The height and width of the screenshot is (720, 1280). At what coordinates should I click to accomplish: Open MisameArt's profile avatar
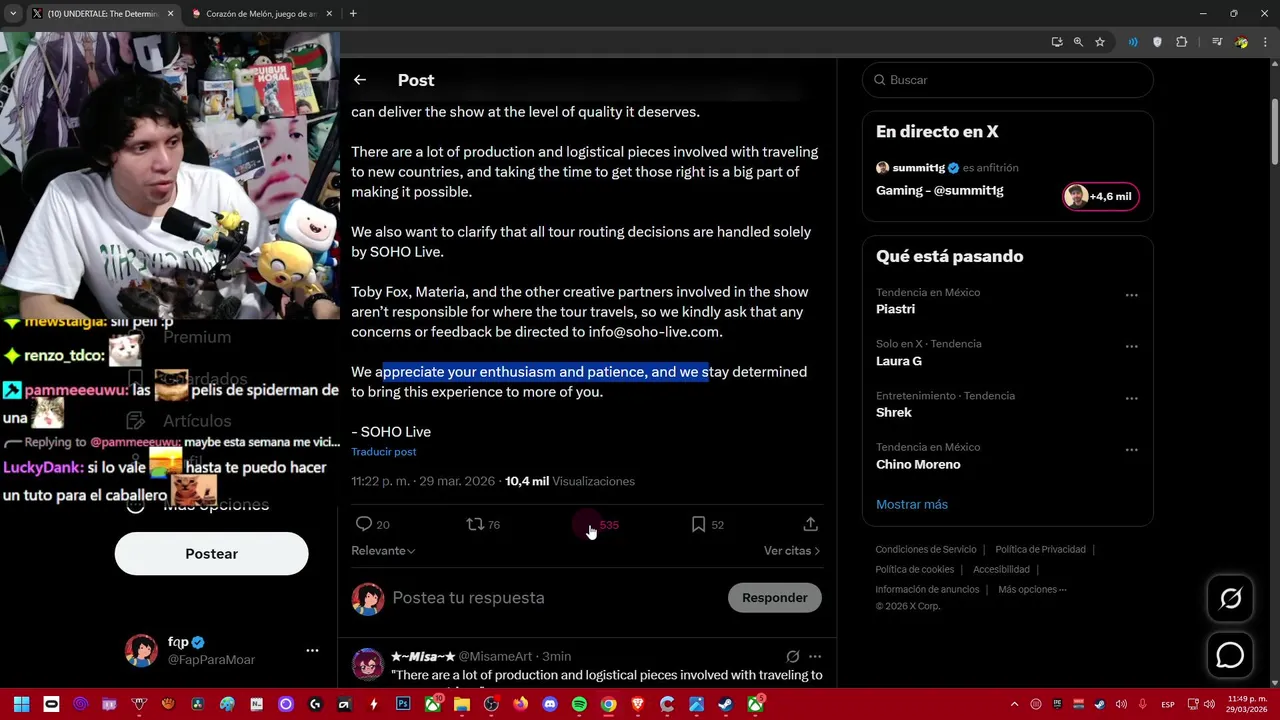[368, 664]
